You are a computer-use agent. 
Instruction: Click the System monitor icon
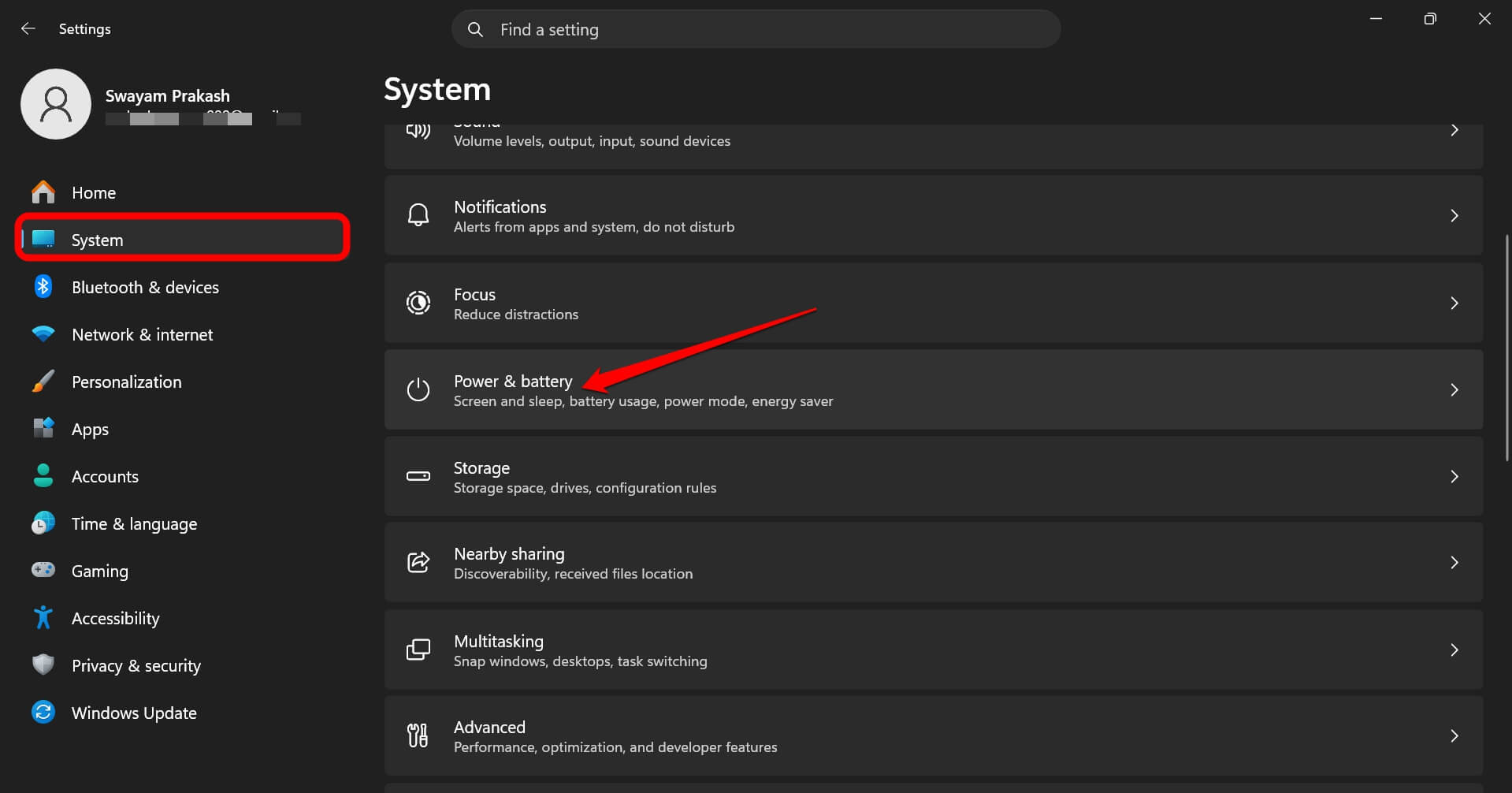coord(43,239)
